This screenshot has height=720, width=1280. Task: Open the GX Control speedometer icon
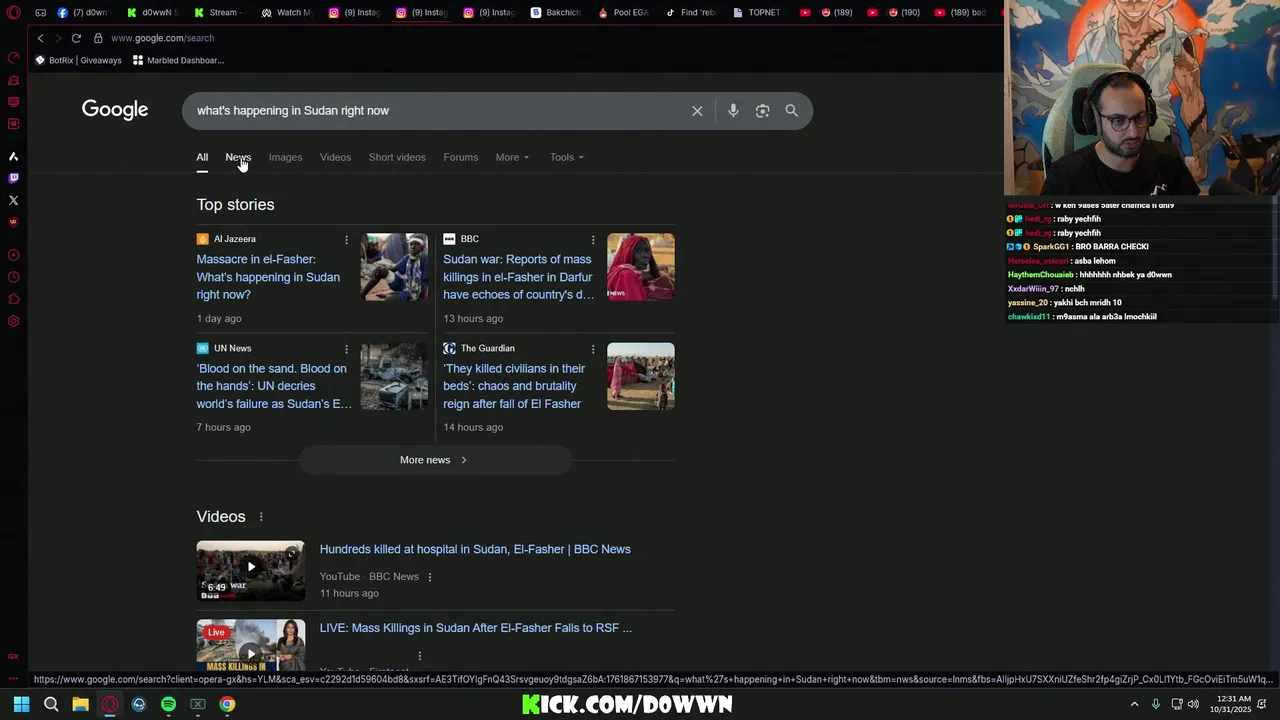(13, 58)
